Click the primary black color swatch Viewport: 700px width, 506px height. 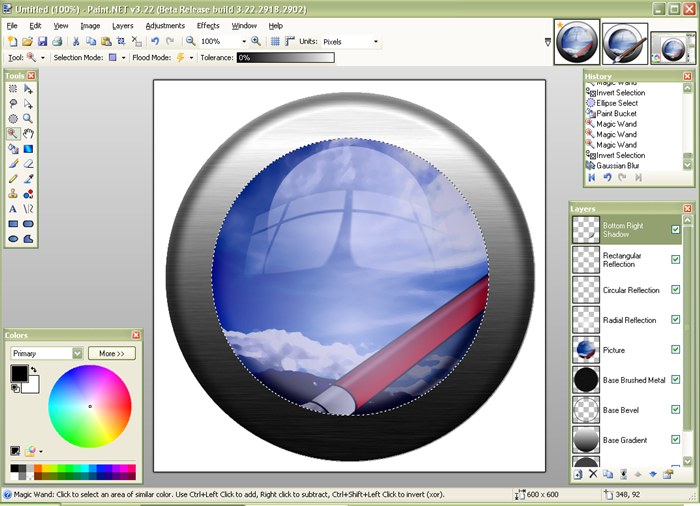(x=19, y=374)
